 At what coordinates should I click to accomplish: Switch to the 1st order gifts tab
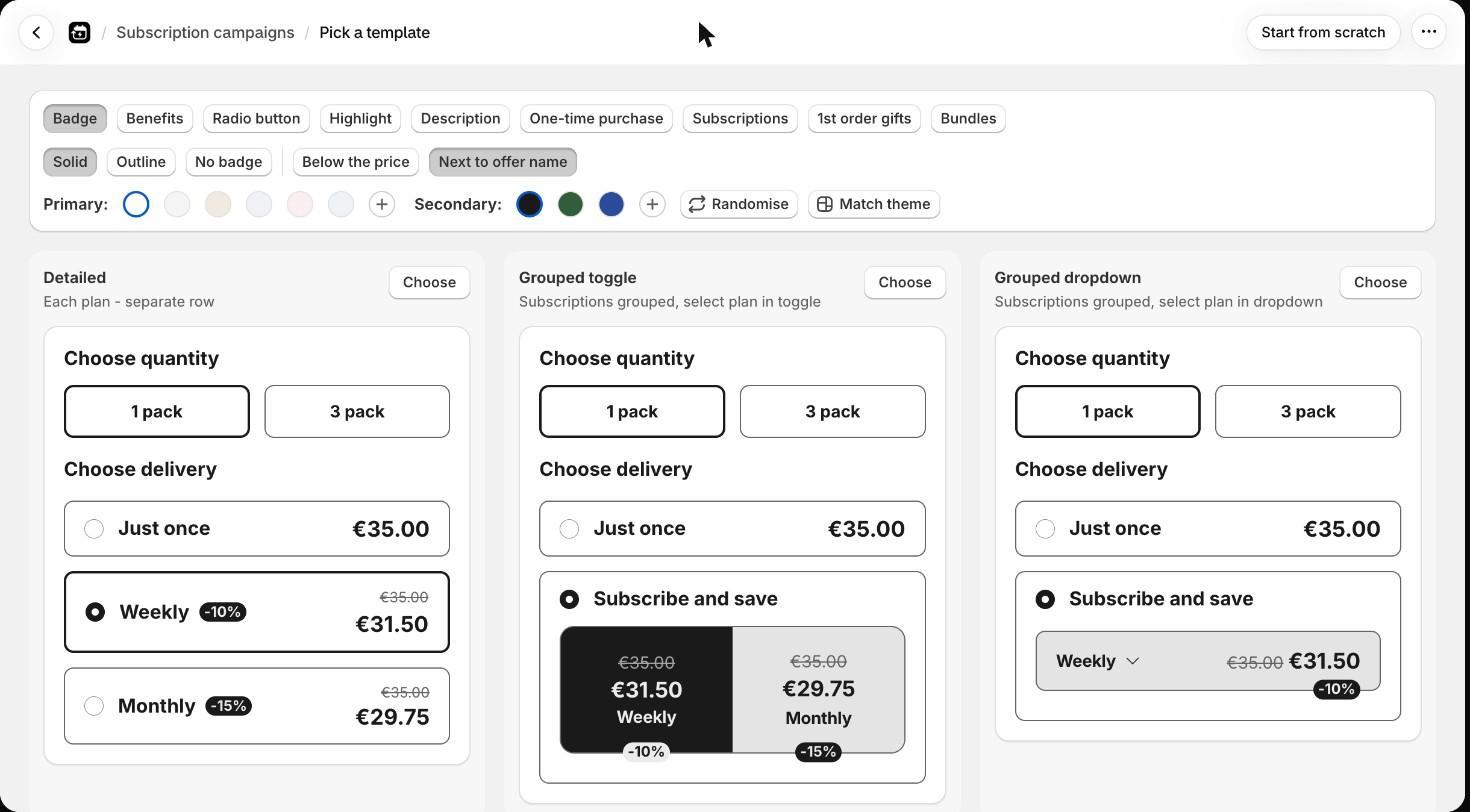(x=864, y=118)
